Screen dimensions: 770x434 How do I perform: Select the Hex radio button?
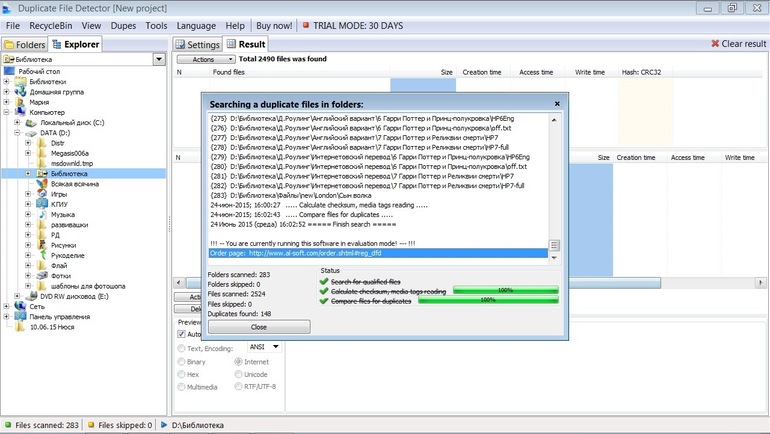[x=181, y=374]
